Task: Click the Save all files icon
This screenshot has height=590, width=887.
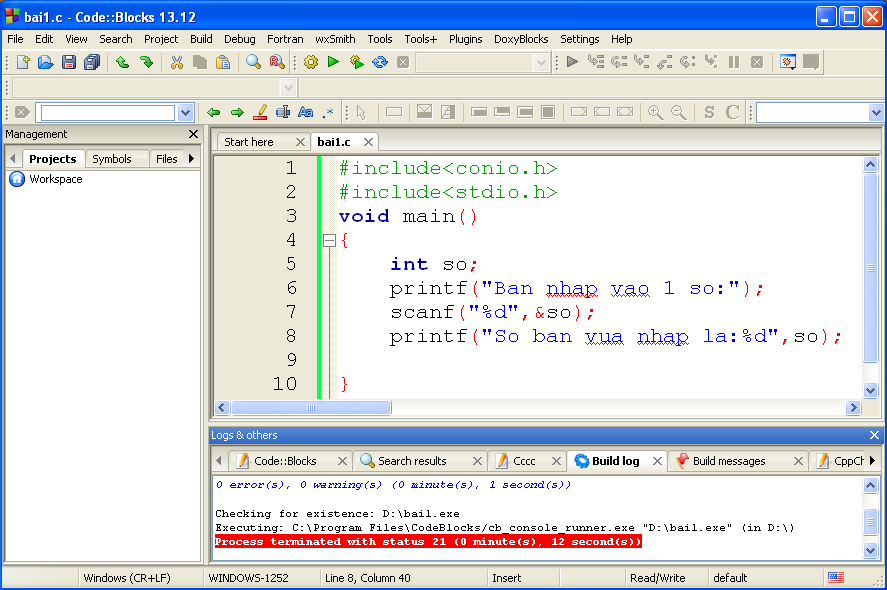Action: point(92,62)
